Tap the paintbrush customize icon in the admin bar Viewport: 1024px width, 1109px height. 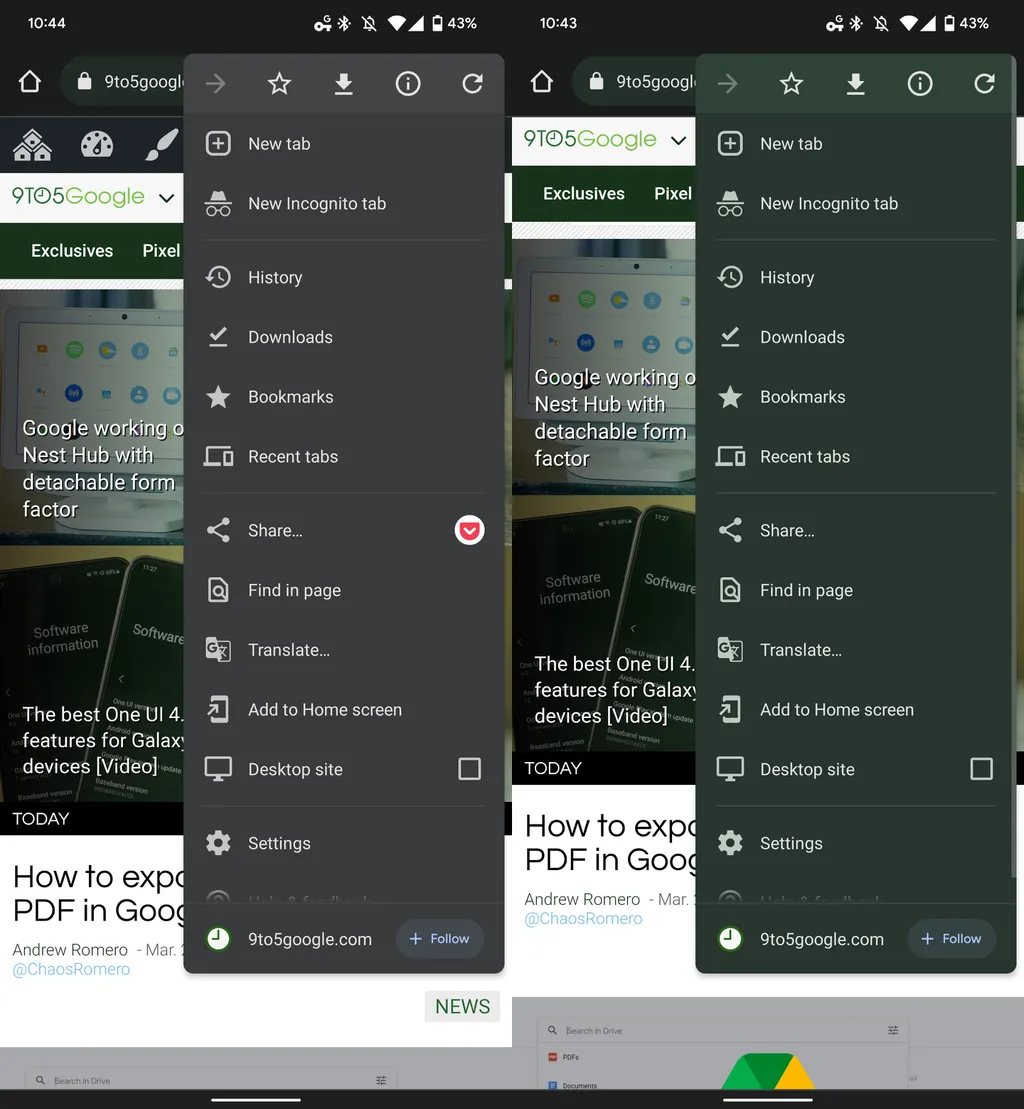pyautogui.click(x=161, y=145)
